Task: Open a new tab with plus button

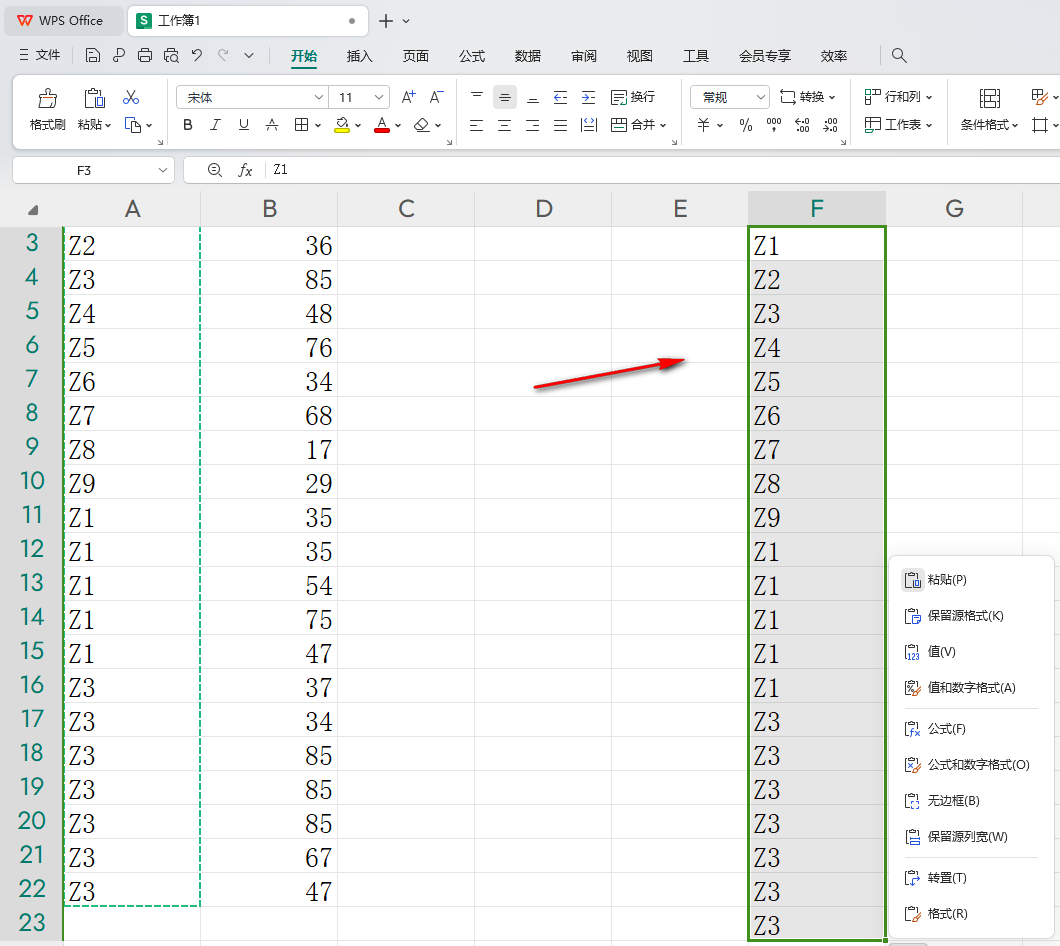Action: pyautogui.click(x=385, y=21)
